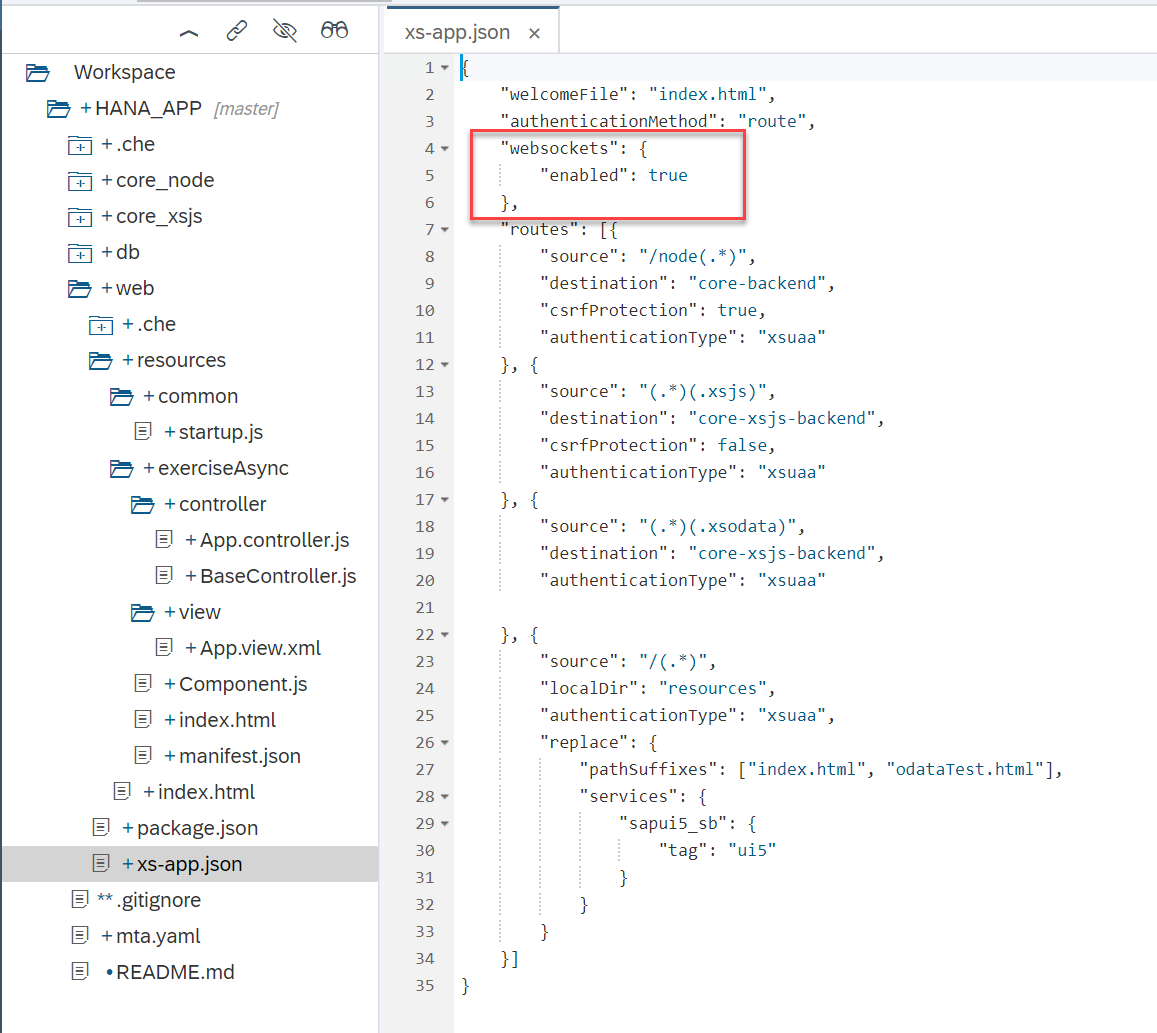Select the exerciseAsync folder label

point(224,468)
